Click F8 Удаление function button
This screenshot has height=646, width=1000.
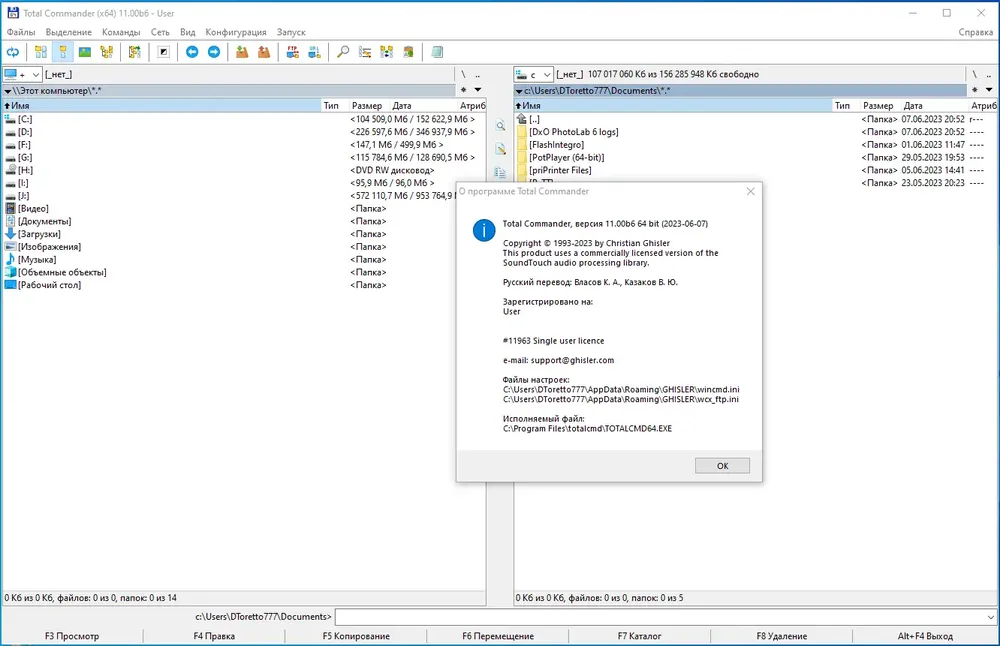coord(782,636)
